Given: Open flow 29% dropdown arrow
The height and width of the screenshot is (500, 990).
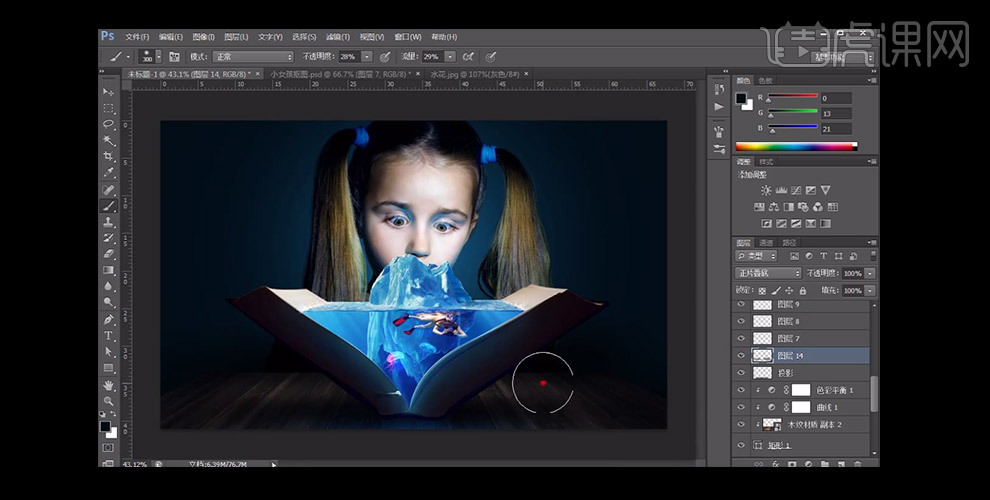Looking at the screenshot, I should [450, 57].
